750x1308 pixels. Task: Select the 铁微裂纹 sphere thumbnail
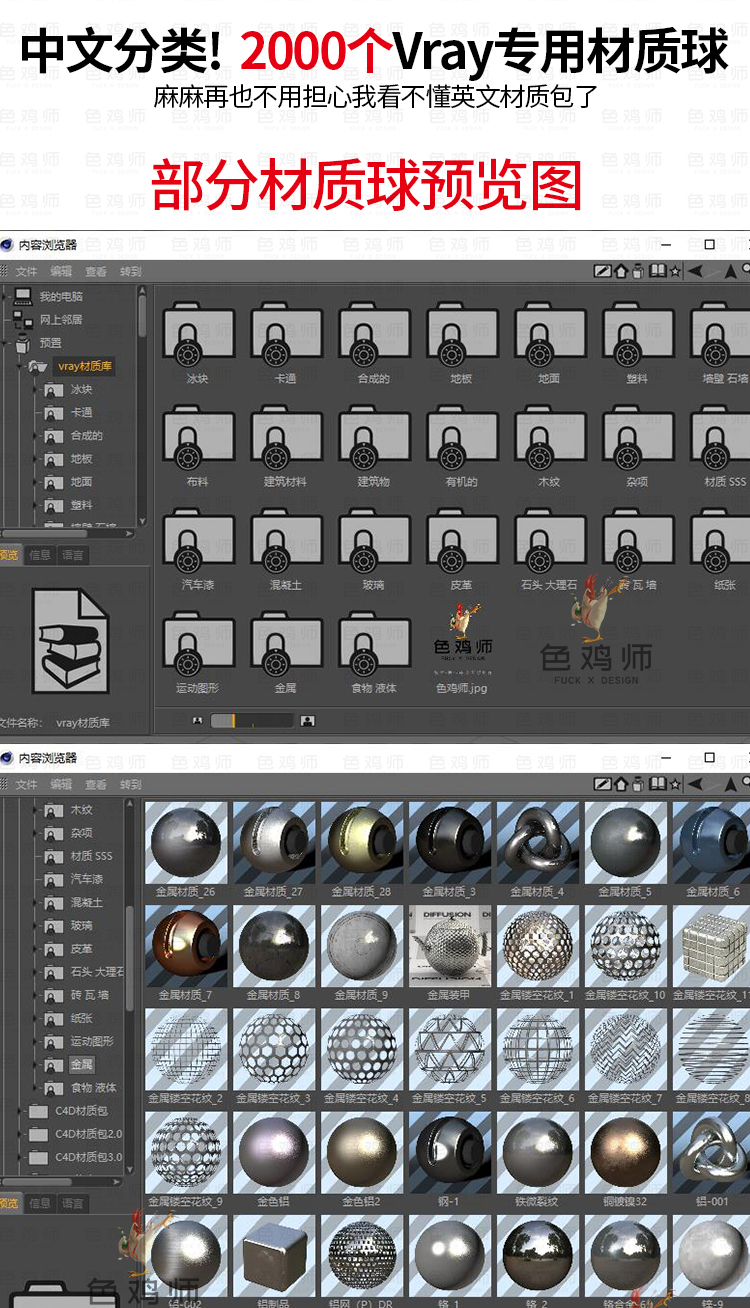pyautogui.click(x=538, y=1152)
